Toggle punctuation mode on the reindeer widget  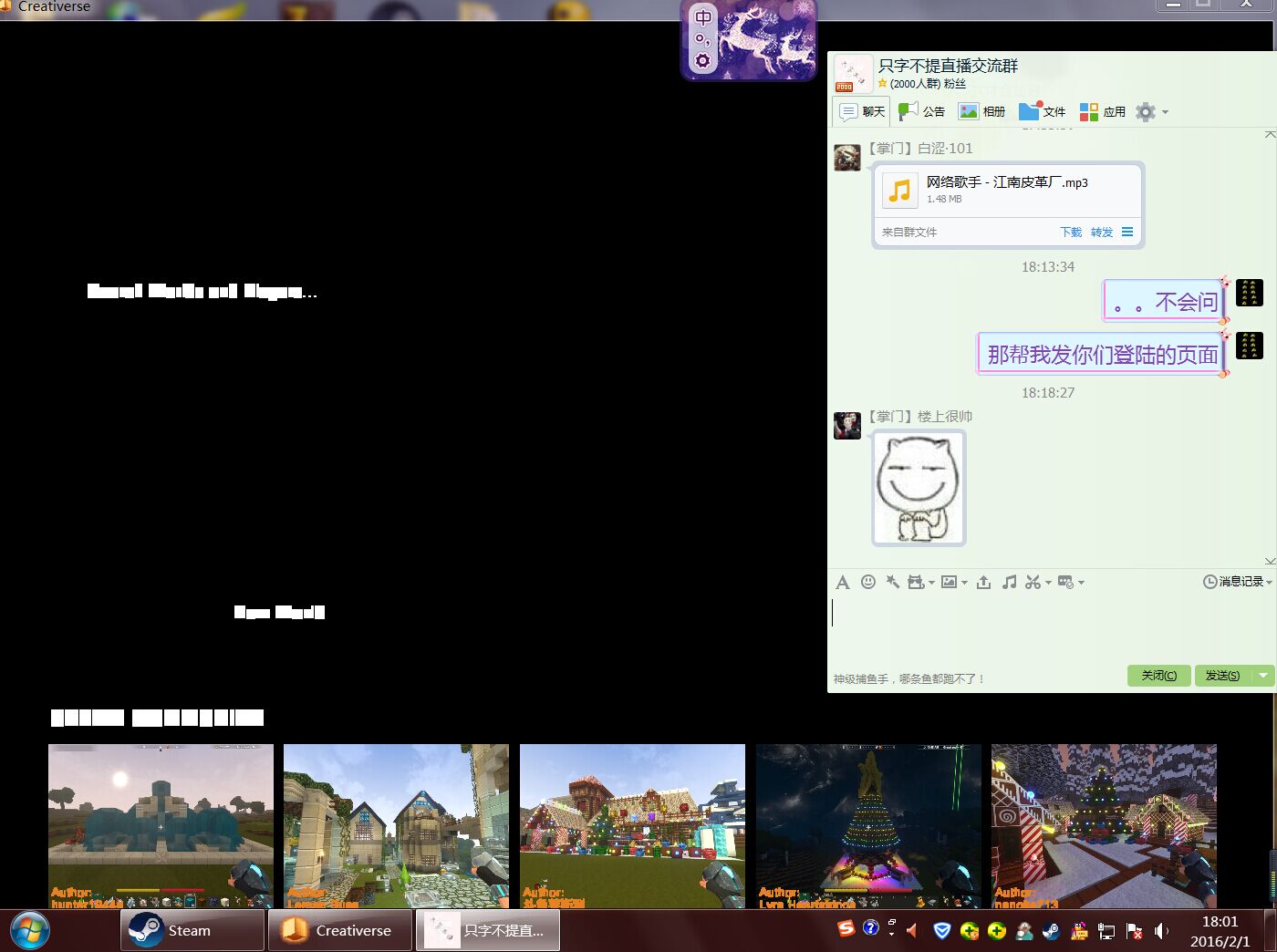click(702, 39)
